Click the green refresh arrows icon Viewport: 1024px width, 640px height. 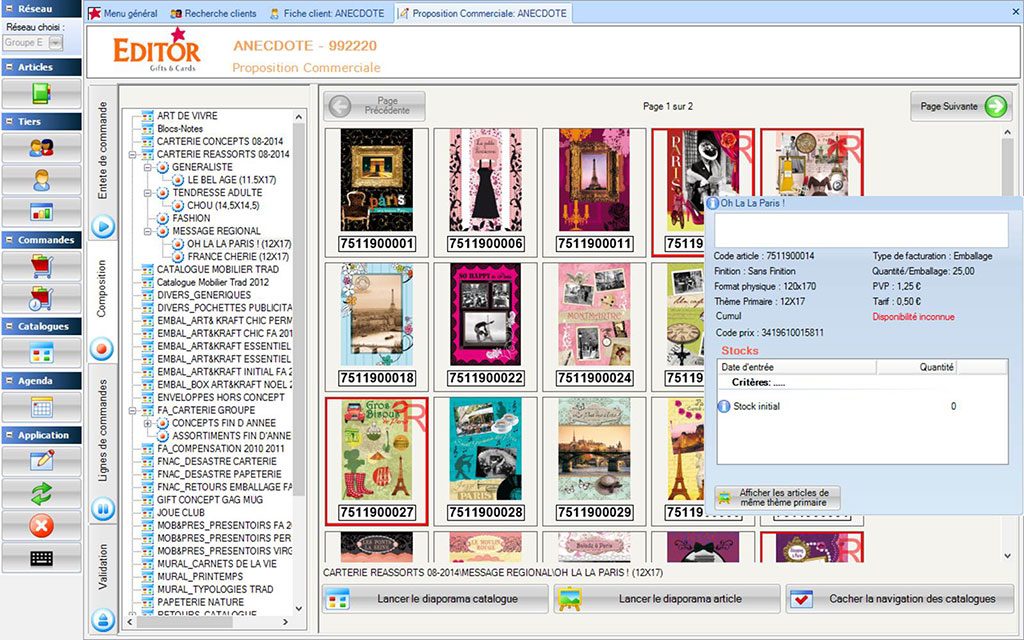[x=41, y=493]
